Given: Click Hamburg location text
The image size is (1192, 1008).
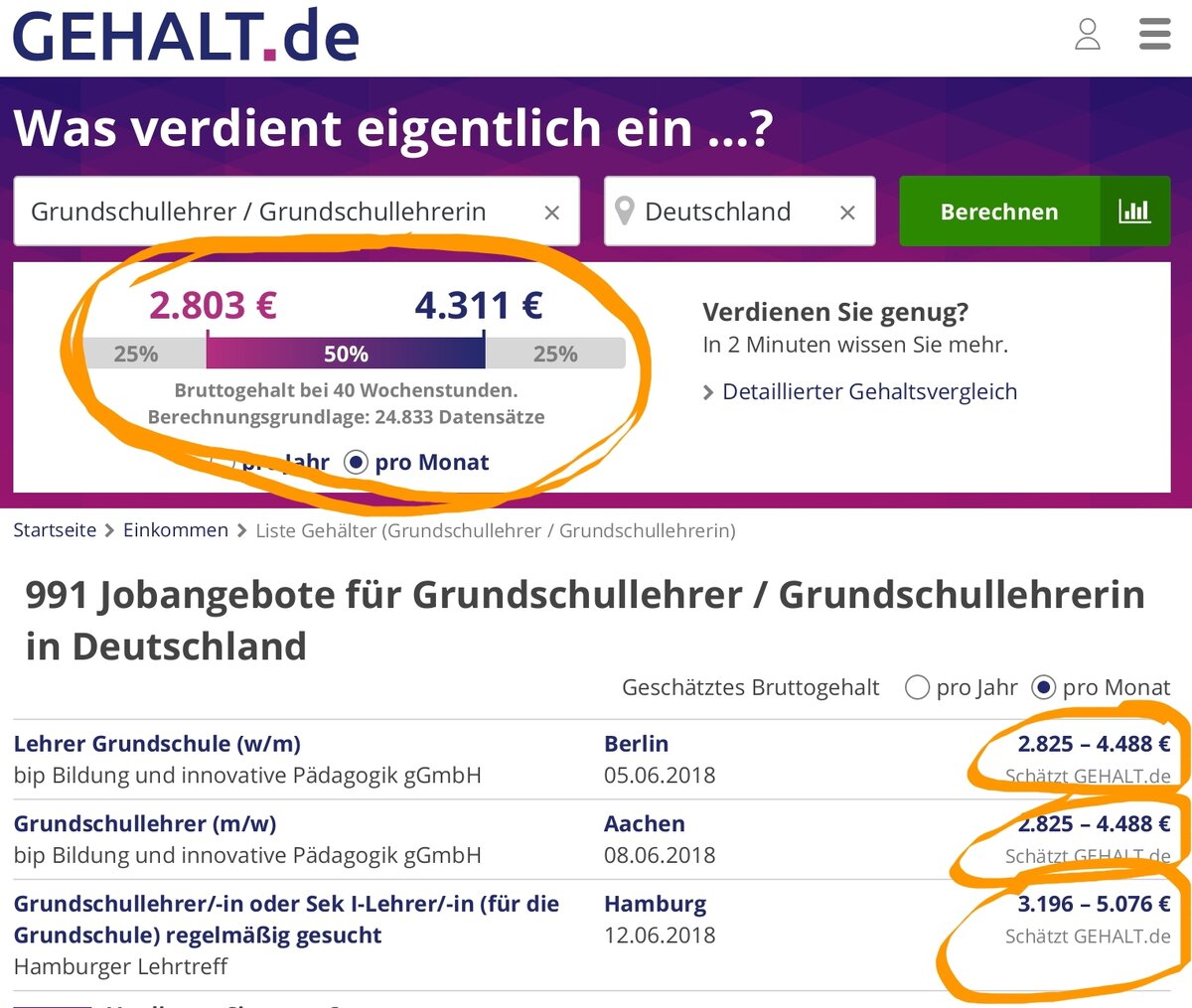Looking at the screenshot, I should coord(656,904).
